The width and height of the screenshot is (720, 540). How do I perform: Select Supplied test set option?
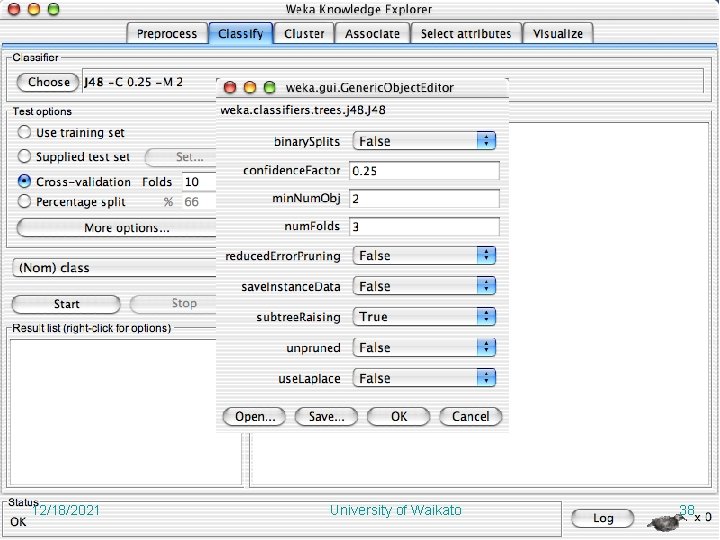pos(24,157)
